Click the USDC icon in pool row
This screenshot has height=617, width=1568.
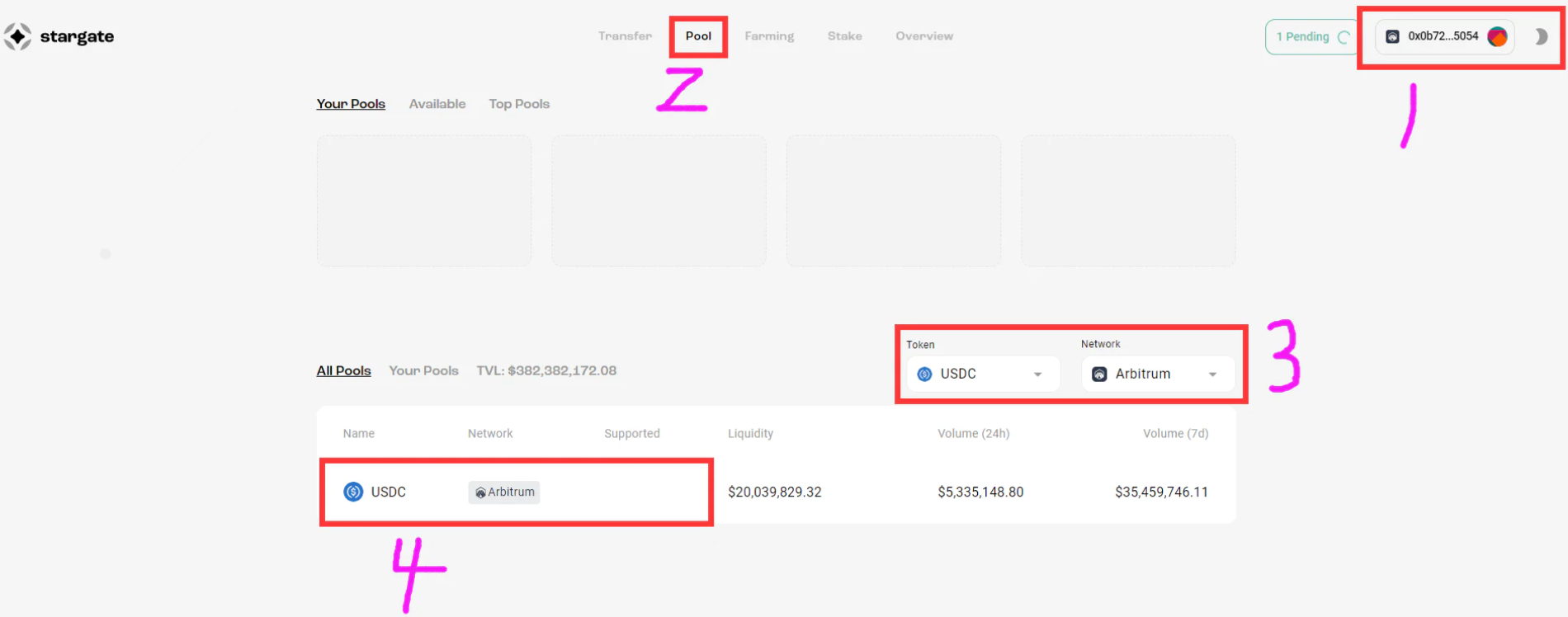(x=353, y=492)
